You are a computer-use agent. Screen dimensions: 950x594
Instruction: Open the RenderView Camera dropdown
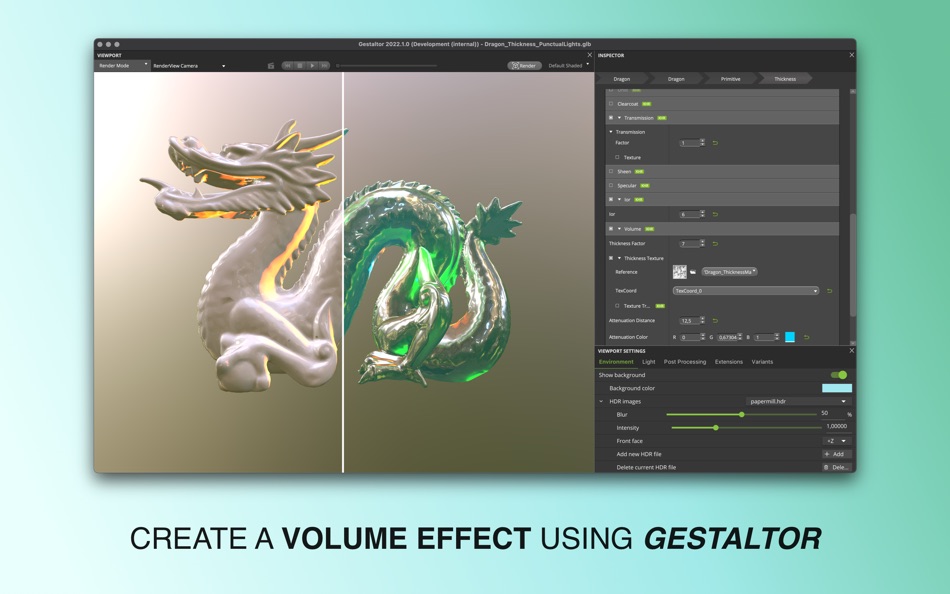(x=189, y=65)
